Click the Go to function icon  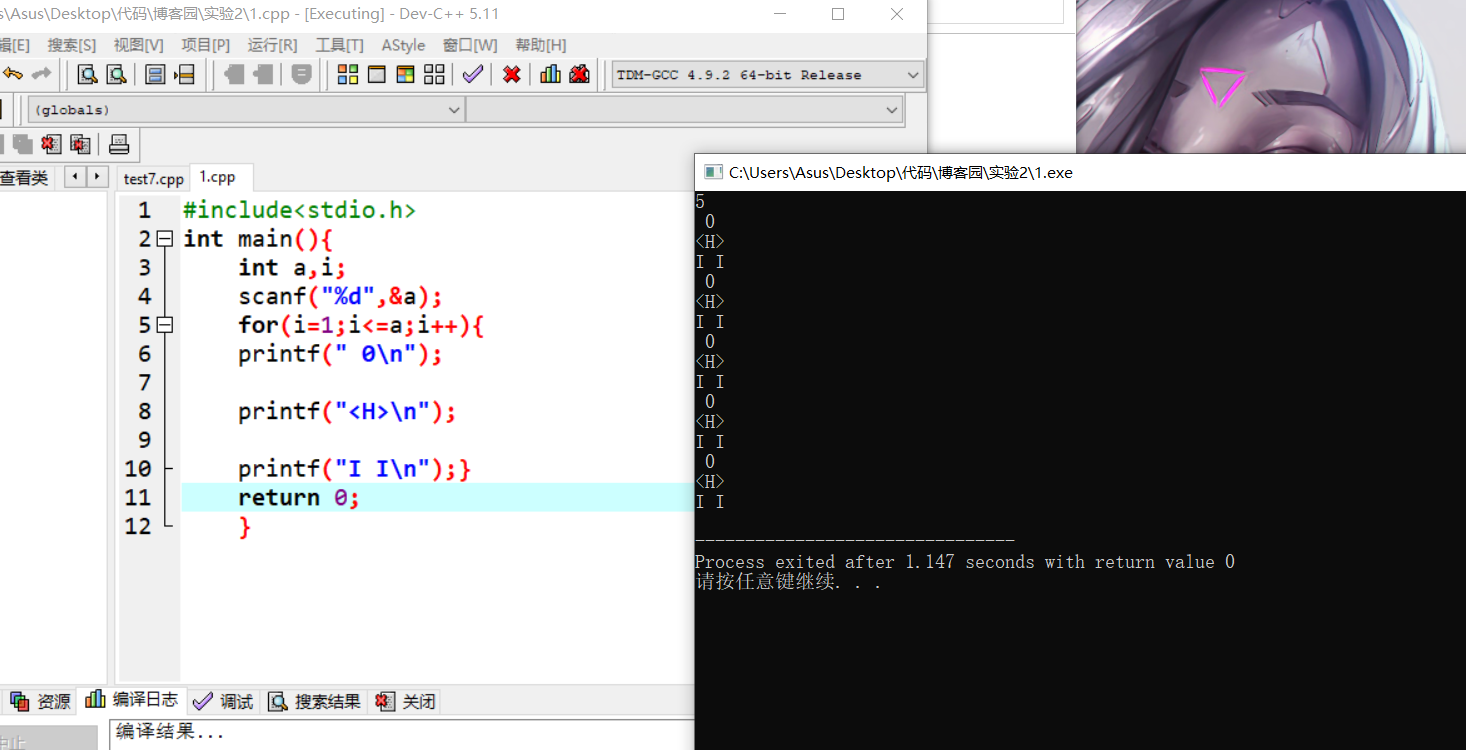click(x=155, y=74)
